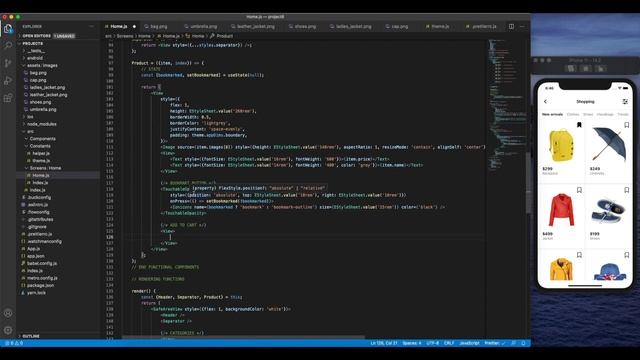Toggle bookmark on the blue shoes
This screenshot has height=360, width=640.
click(627, 190)
